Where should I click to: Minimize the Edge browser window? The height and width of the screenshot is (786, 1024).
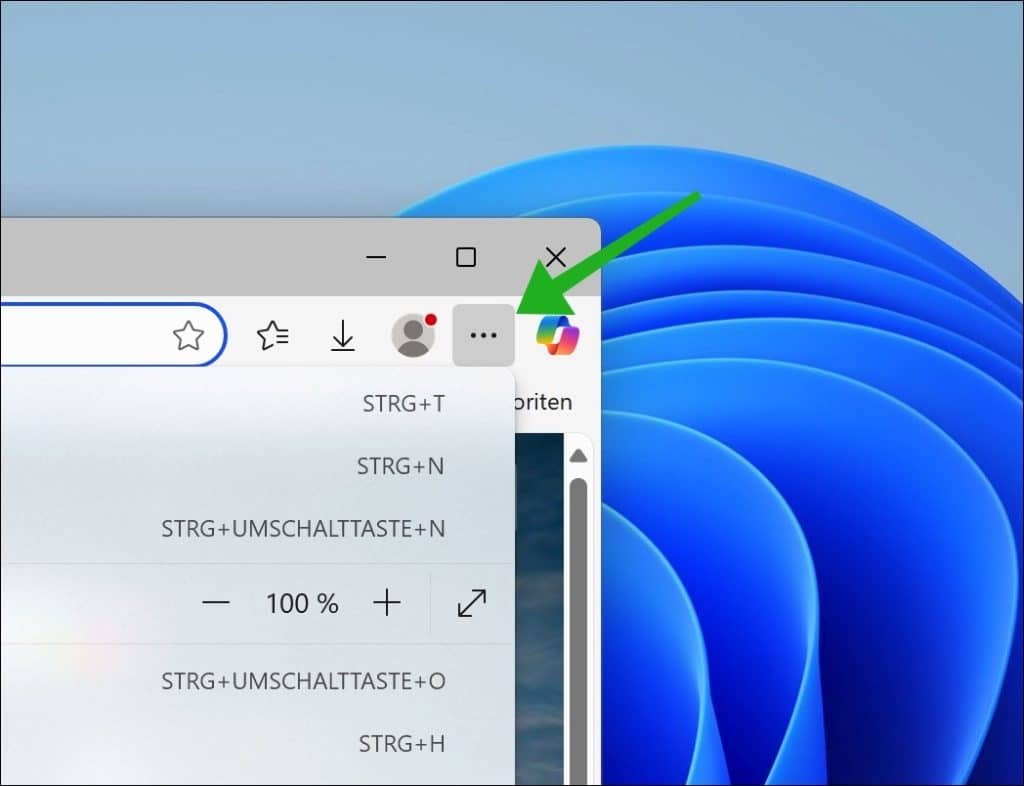[376, 257]
